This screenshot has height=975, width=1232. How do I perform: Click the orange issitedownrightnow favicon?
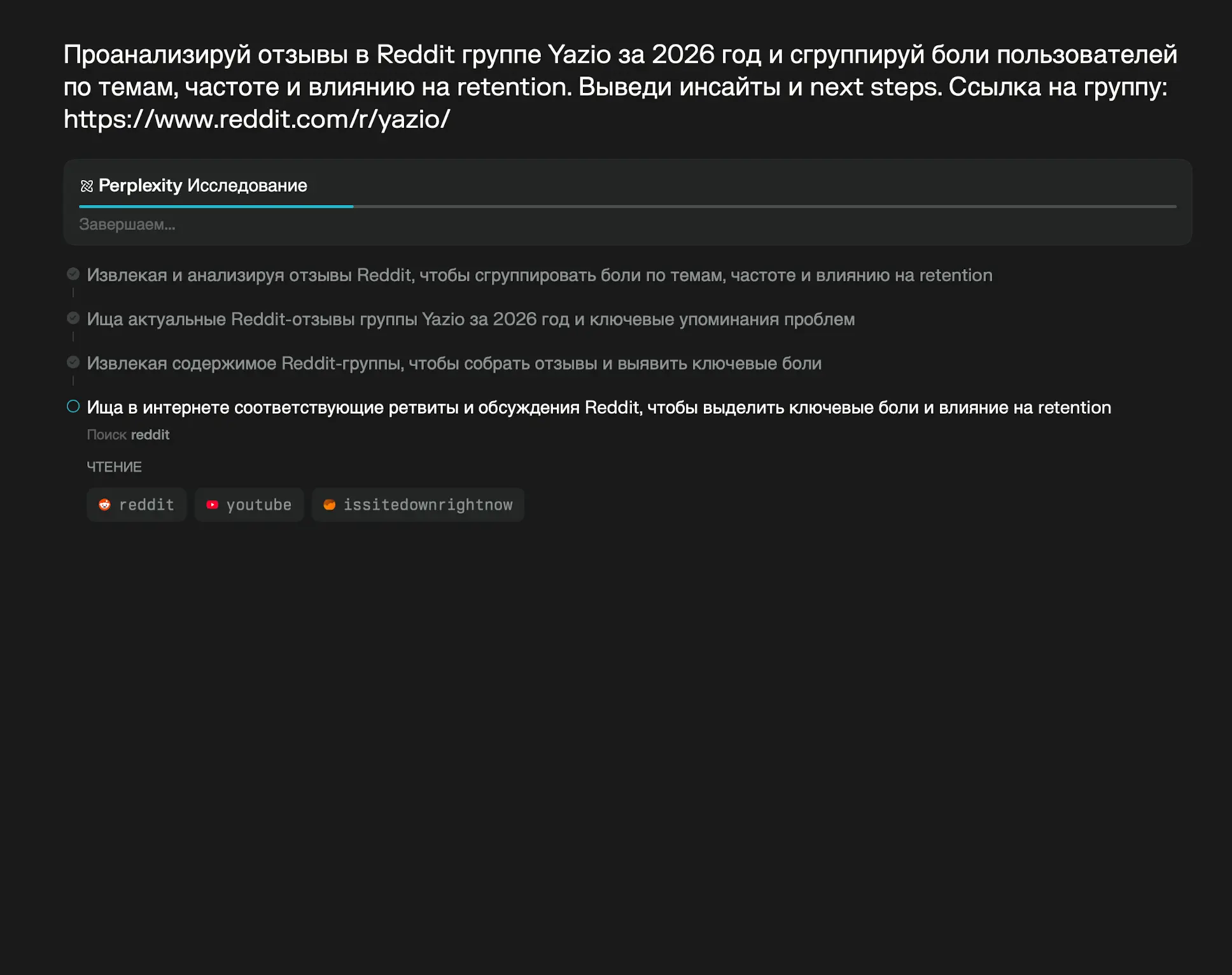point(329,505)
